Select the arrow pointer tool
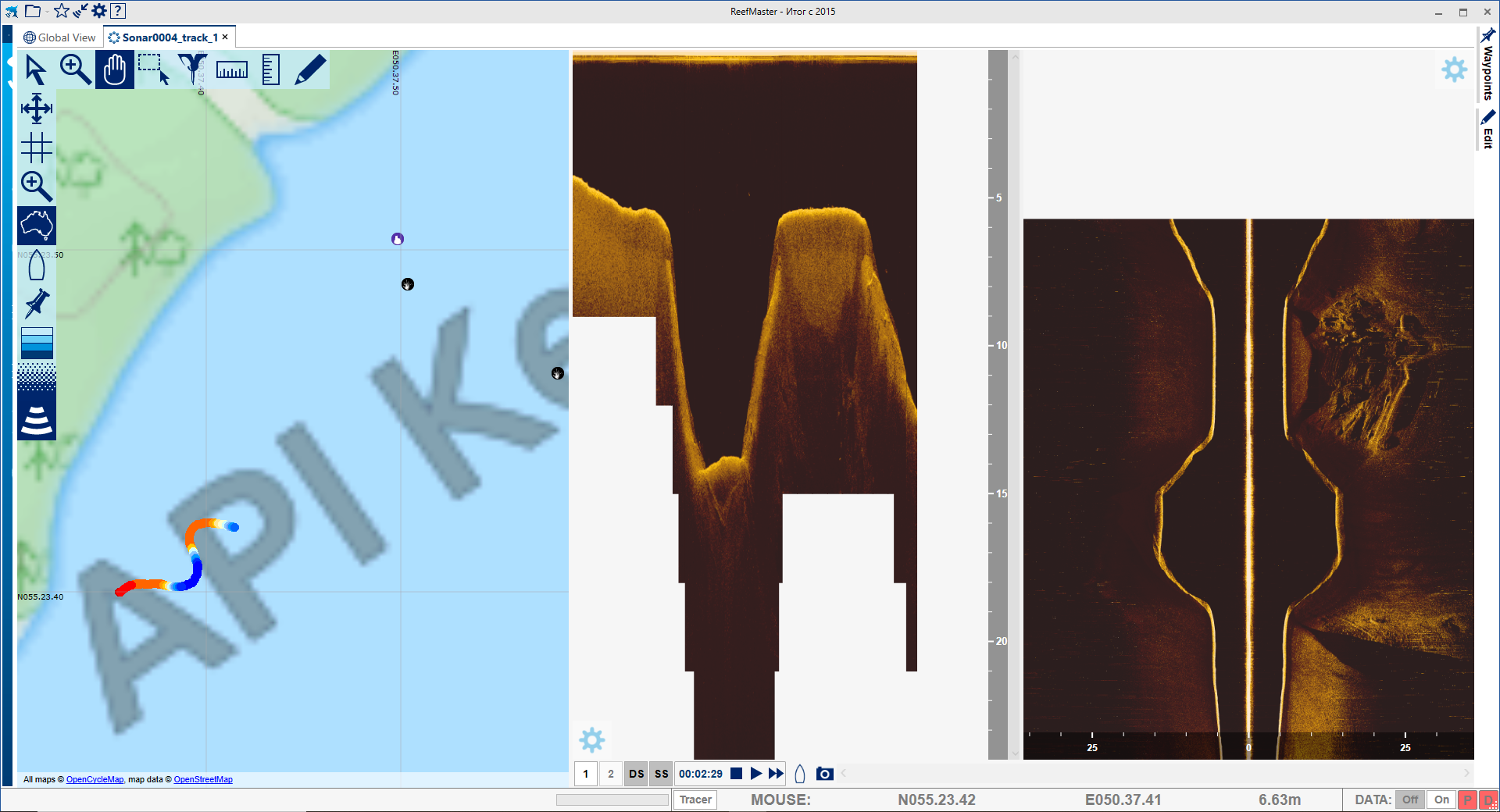Viewport: 1500px width, 812px height. tap(36, 69)
